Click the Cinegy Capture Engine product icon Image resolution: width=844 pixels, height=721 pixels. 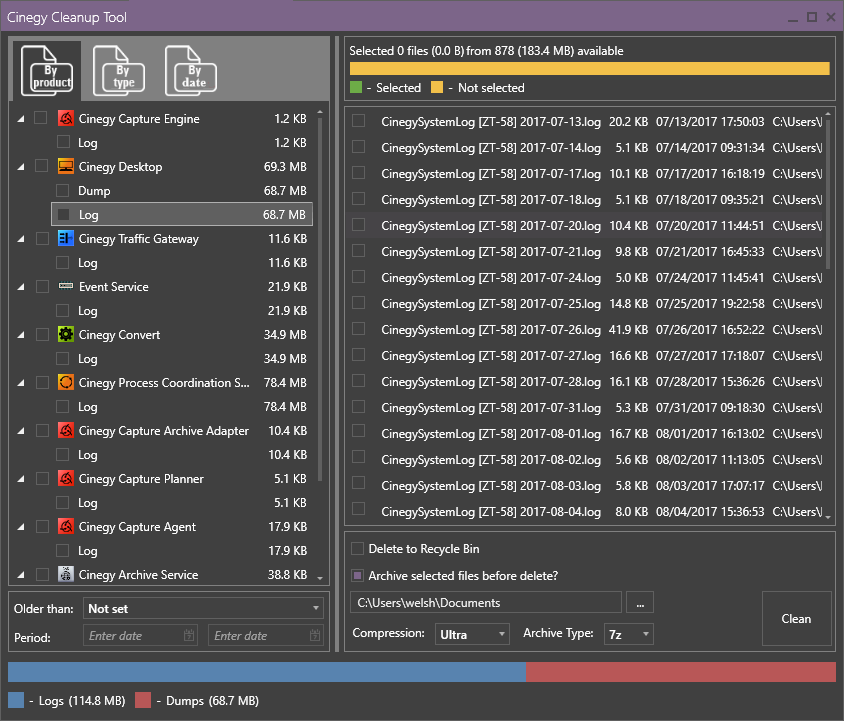(66, 118)
